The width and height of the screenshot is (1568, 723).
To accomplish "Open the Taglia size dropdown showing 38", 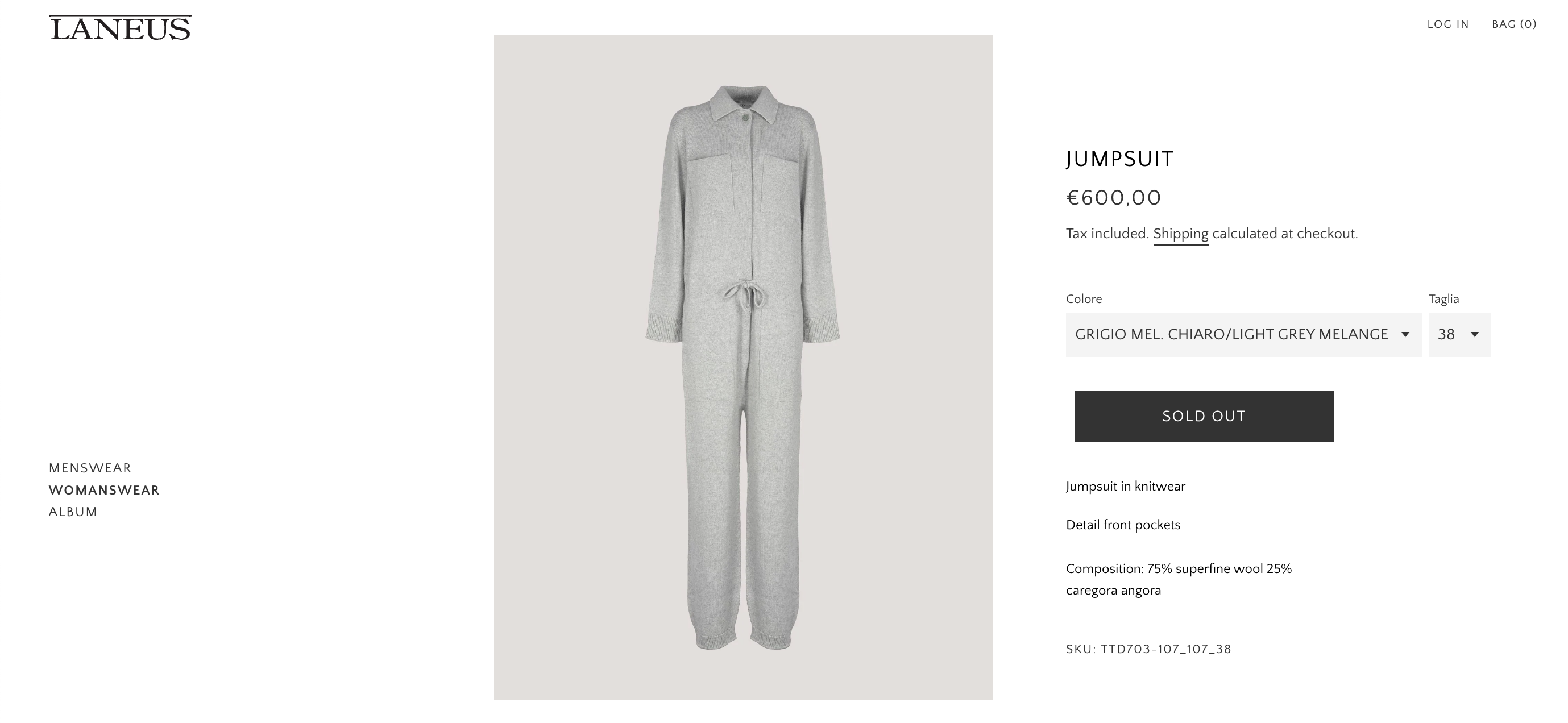I will point(1459,335).
